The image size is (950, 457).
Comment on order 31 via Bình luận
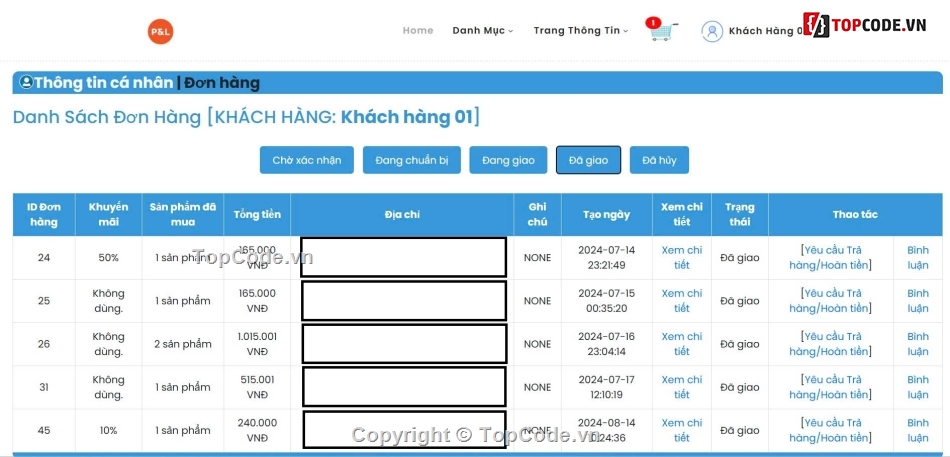click(x=918, y=387)
